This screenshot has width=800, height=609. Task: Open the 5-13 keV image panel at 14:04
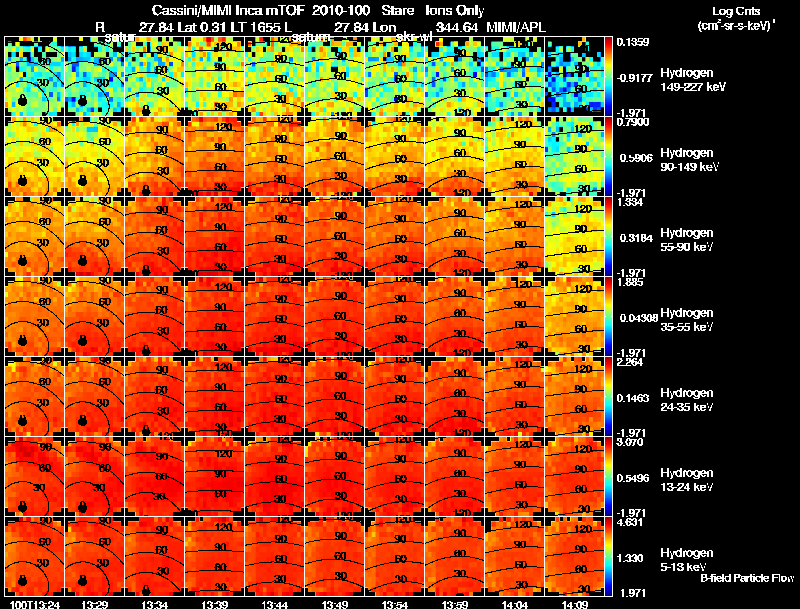pyautogui.click(x=515, y=556)
